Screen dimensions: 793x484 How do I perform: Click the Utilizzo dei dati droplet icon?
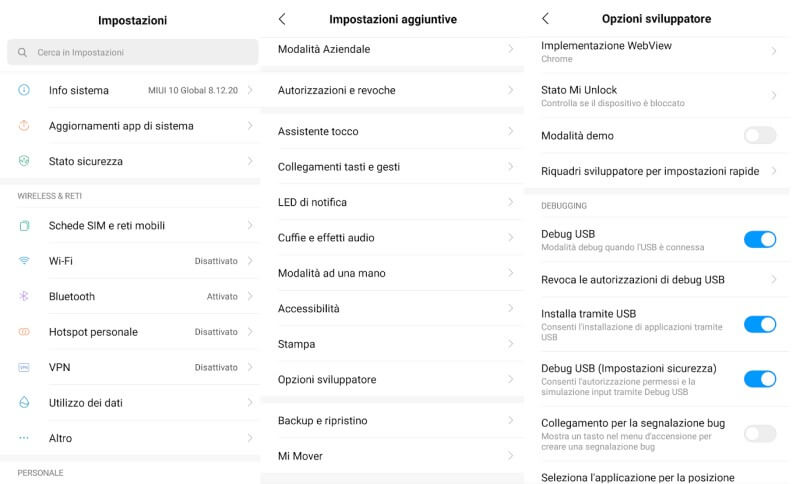(x=24, y=403)
